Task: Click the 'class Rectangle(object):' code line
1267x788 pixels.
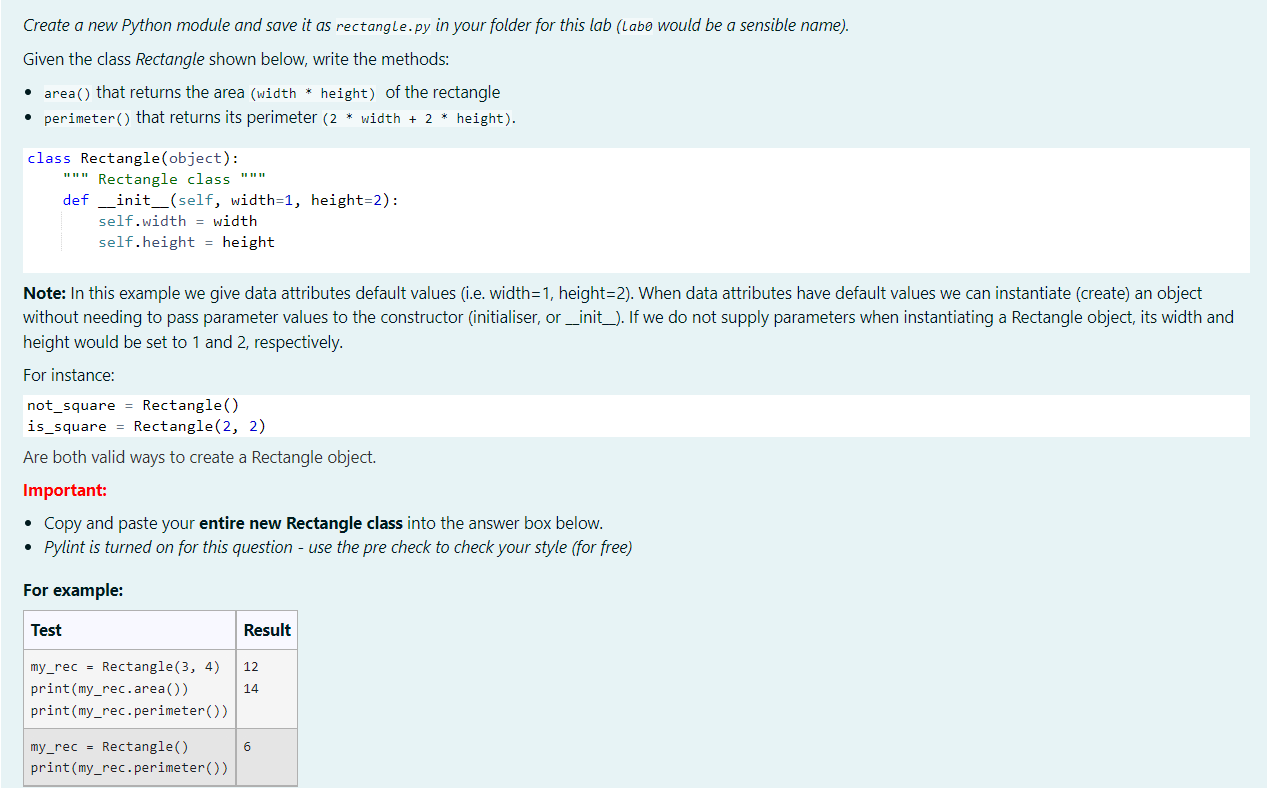Action: [133, 158]
